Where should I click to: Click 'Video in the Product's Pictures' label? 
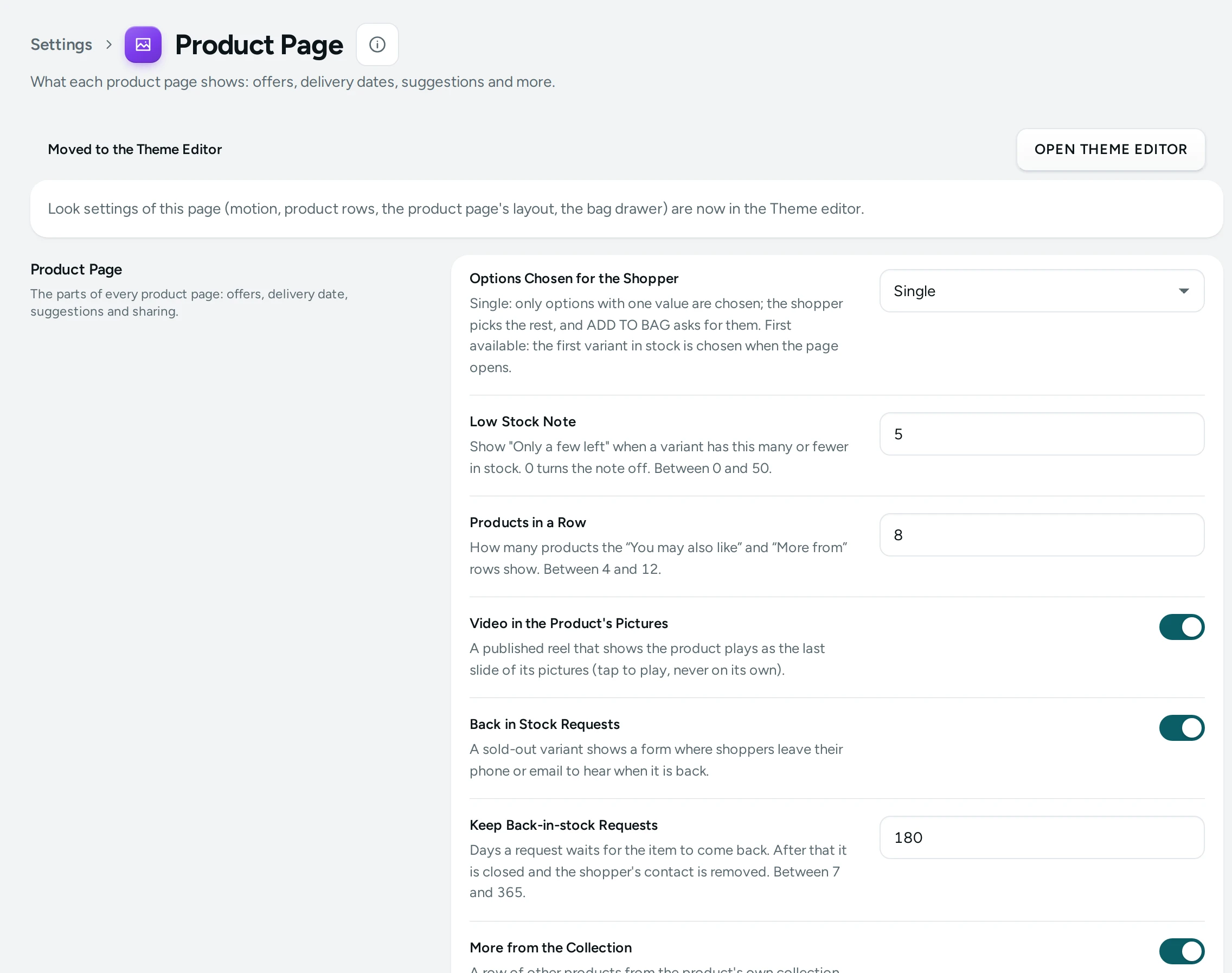coord(568,623)
